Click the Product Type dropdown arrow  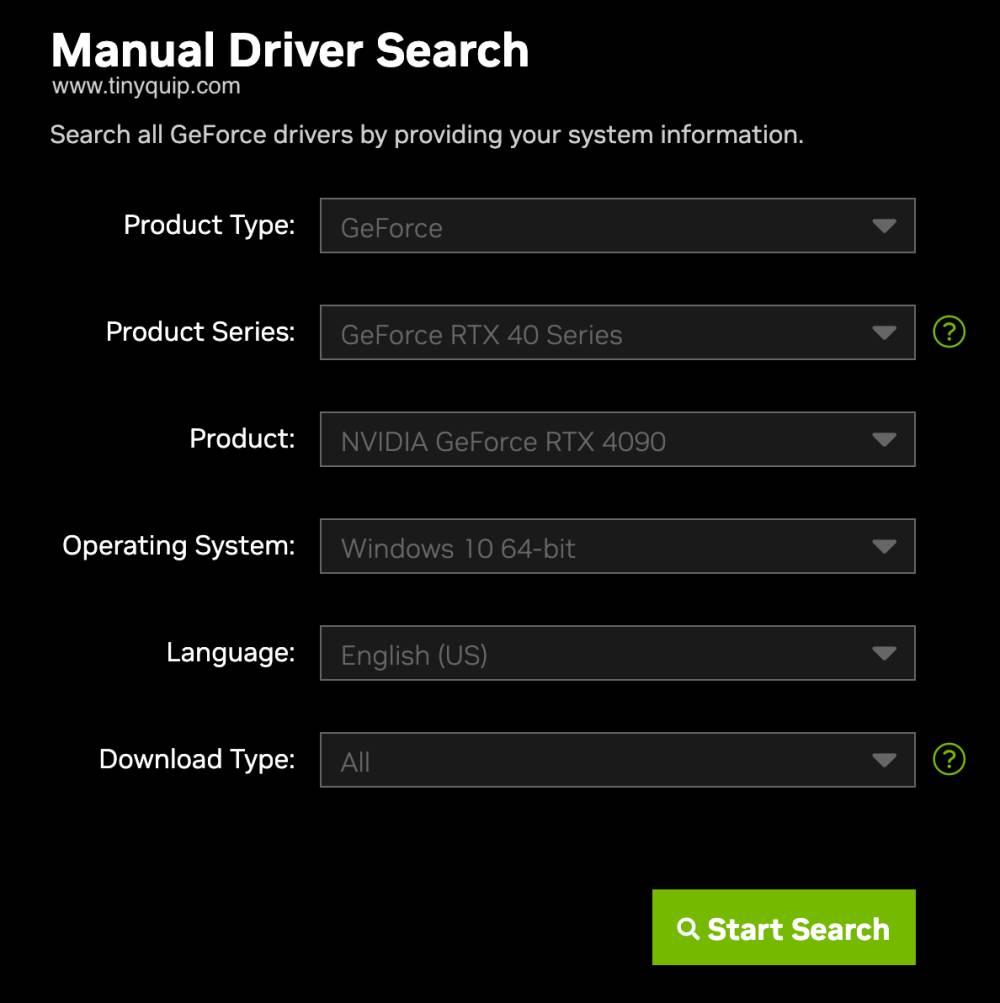[884, 226]
